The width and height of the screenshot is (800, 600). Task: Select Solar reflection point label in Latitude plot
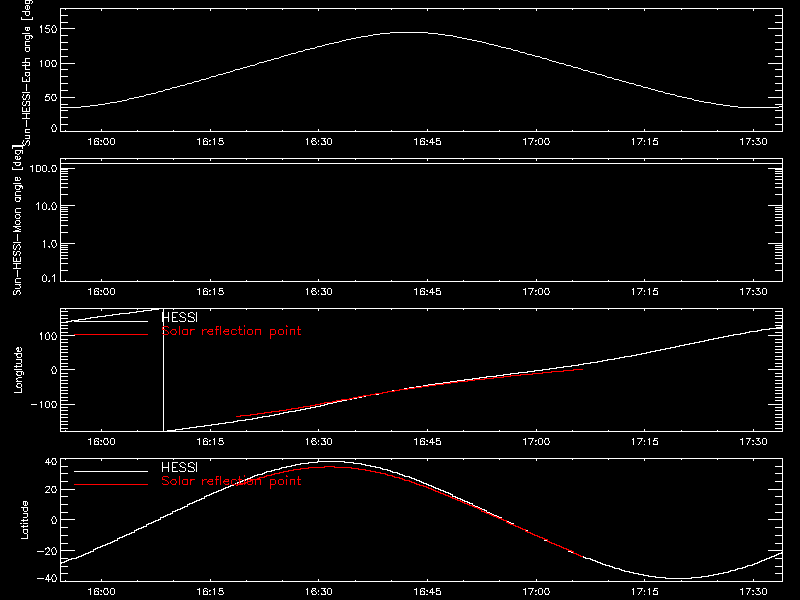(232, 481)
